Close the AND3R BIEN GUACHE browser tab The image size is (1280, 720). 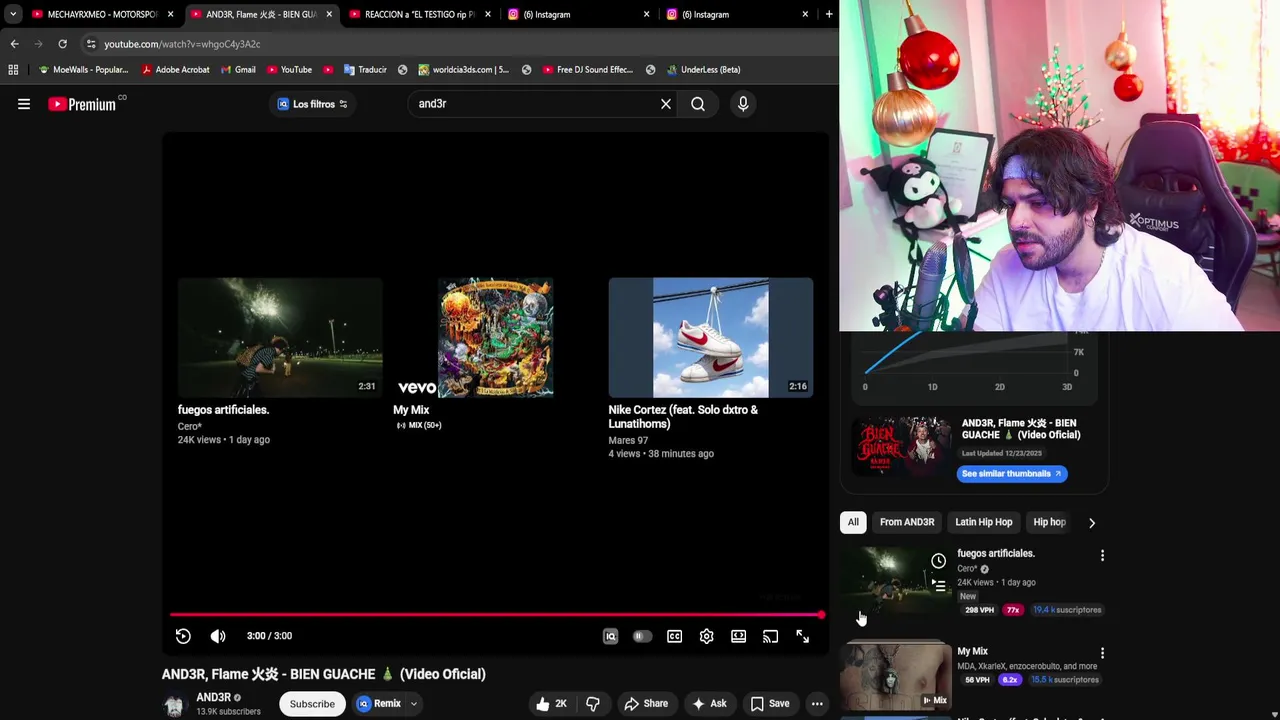click(x=329, y=14)
